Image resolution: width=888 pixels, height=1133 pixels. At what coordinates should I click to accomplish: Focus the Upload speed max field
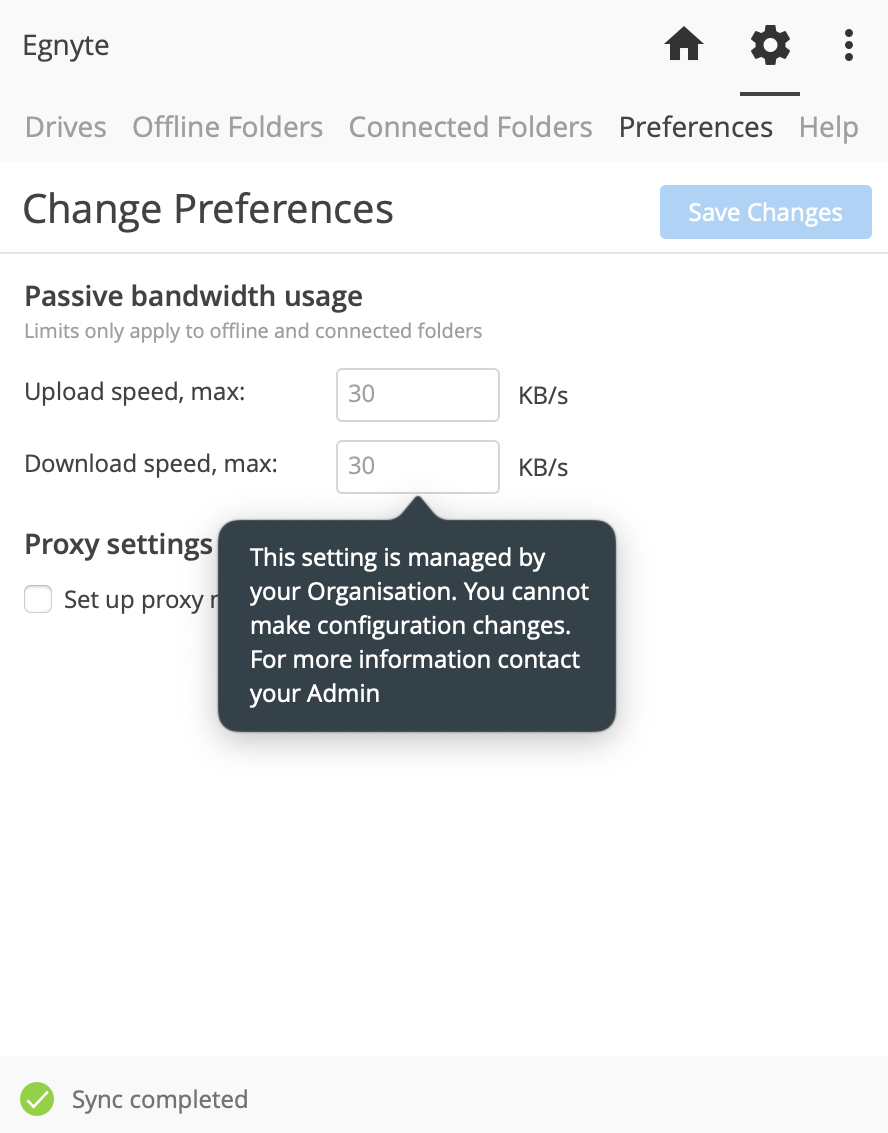(x=418, y=395)
